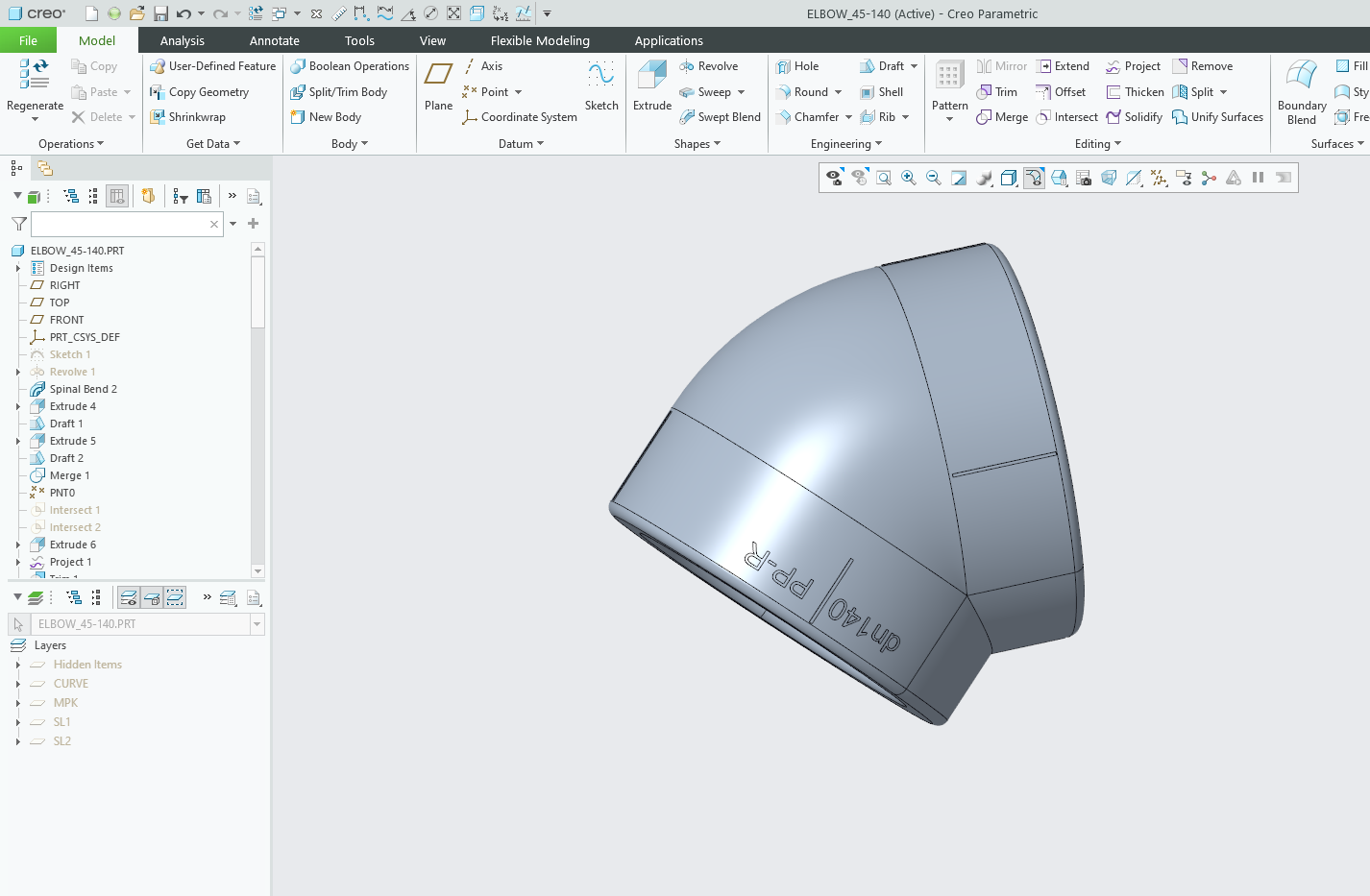
Task: Click the Save icon in quick access toolbar
Action: 160,13
